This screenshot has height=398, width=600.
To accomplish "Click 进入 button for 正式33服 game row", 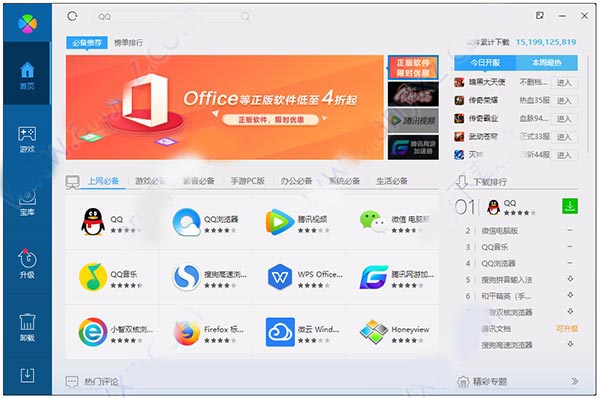I will 564,137.
